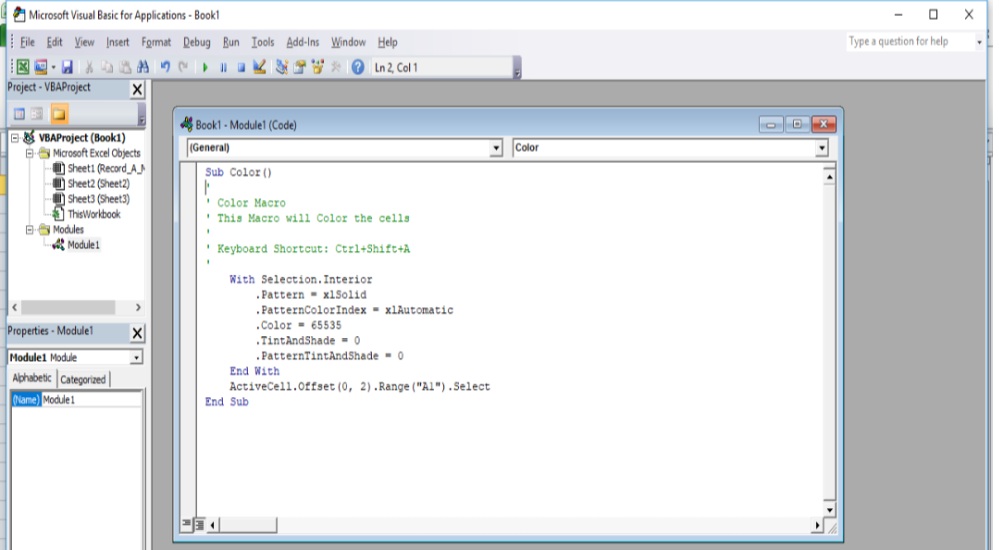Open the File menu

[x=27, y=42]
